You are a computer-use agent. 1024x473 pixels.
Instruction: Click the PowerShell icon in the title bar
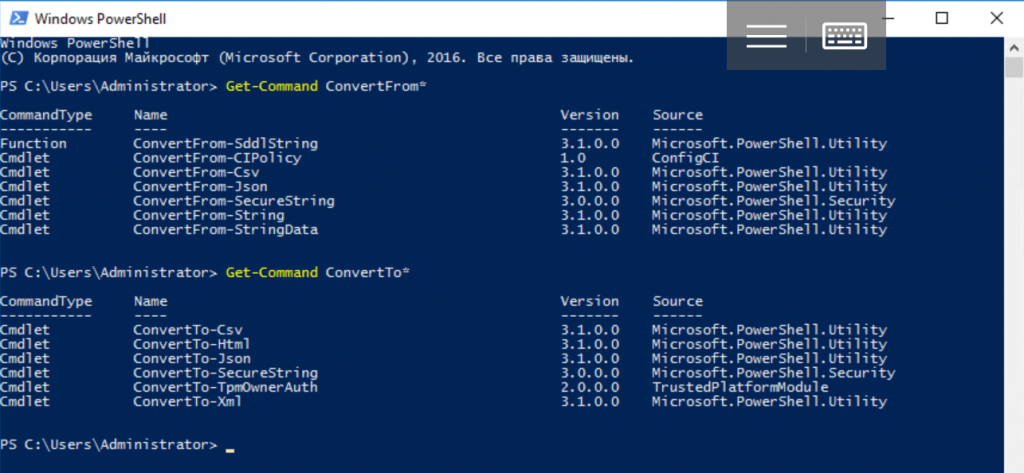[x=18, y=18]
